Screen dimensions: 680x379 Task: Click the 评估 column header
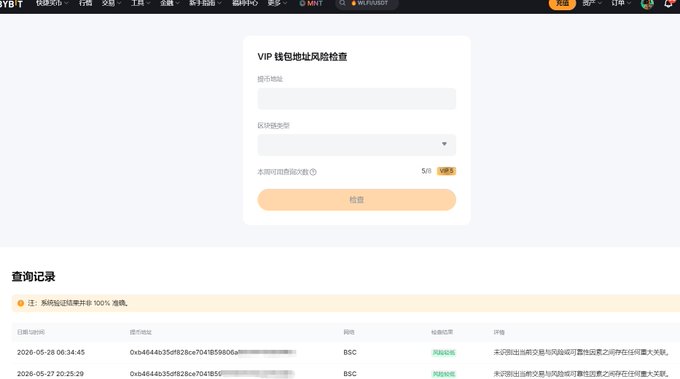499,332
